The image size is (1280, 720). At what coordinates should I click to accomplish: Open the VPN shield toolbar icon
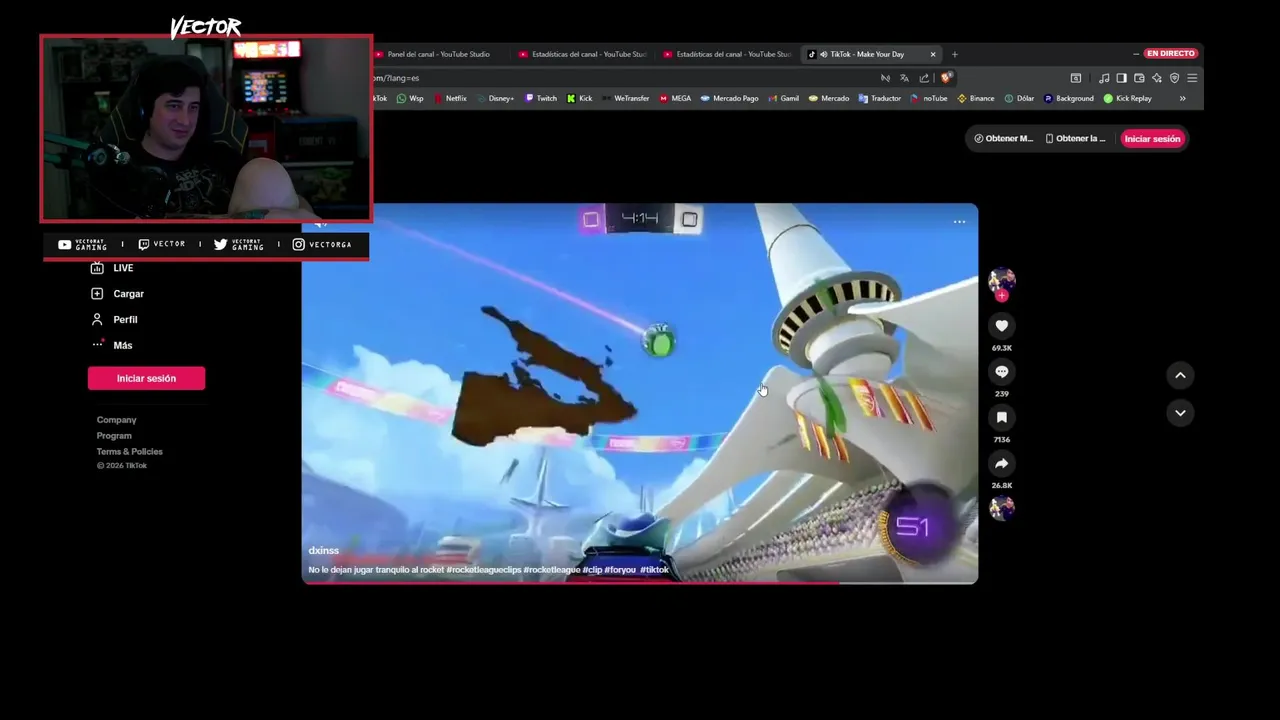(1174, 78)
